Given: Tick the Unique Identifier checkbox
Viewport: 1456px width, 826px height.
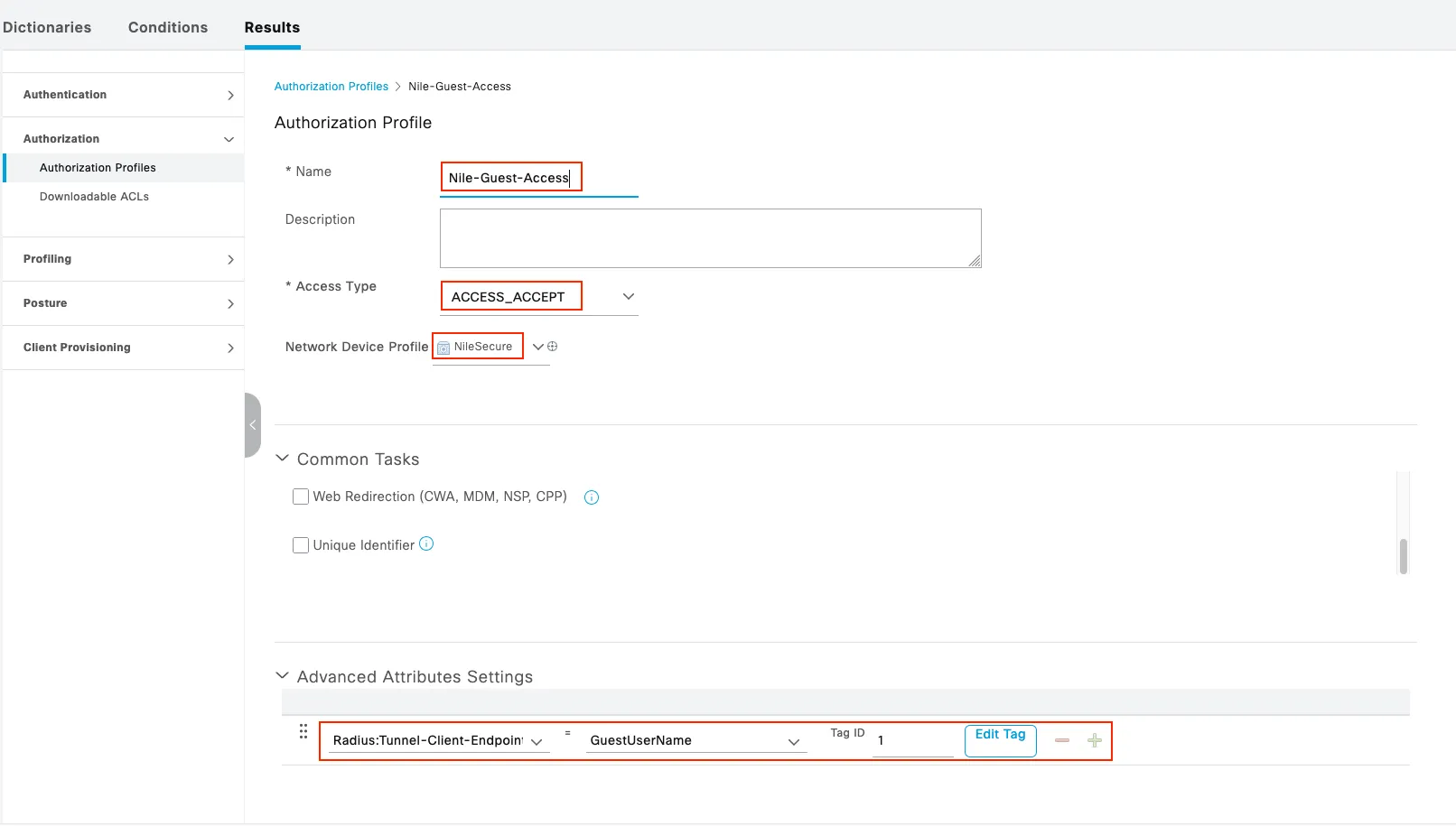Looking at the screenshot, I should tap(301, 545).
